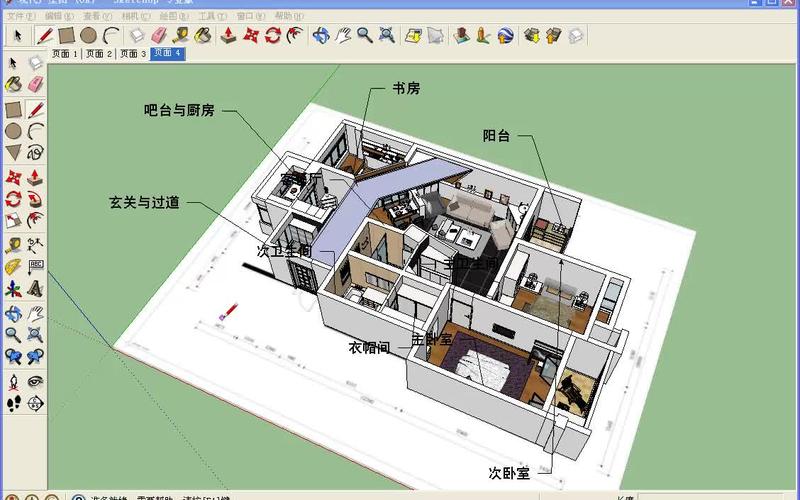Click the 主卫生间 label
This screenshot has height=500, width=800.
pos(470,263)
